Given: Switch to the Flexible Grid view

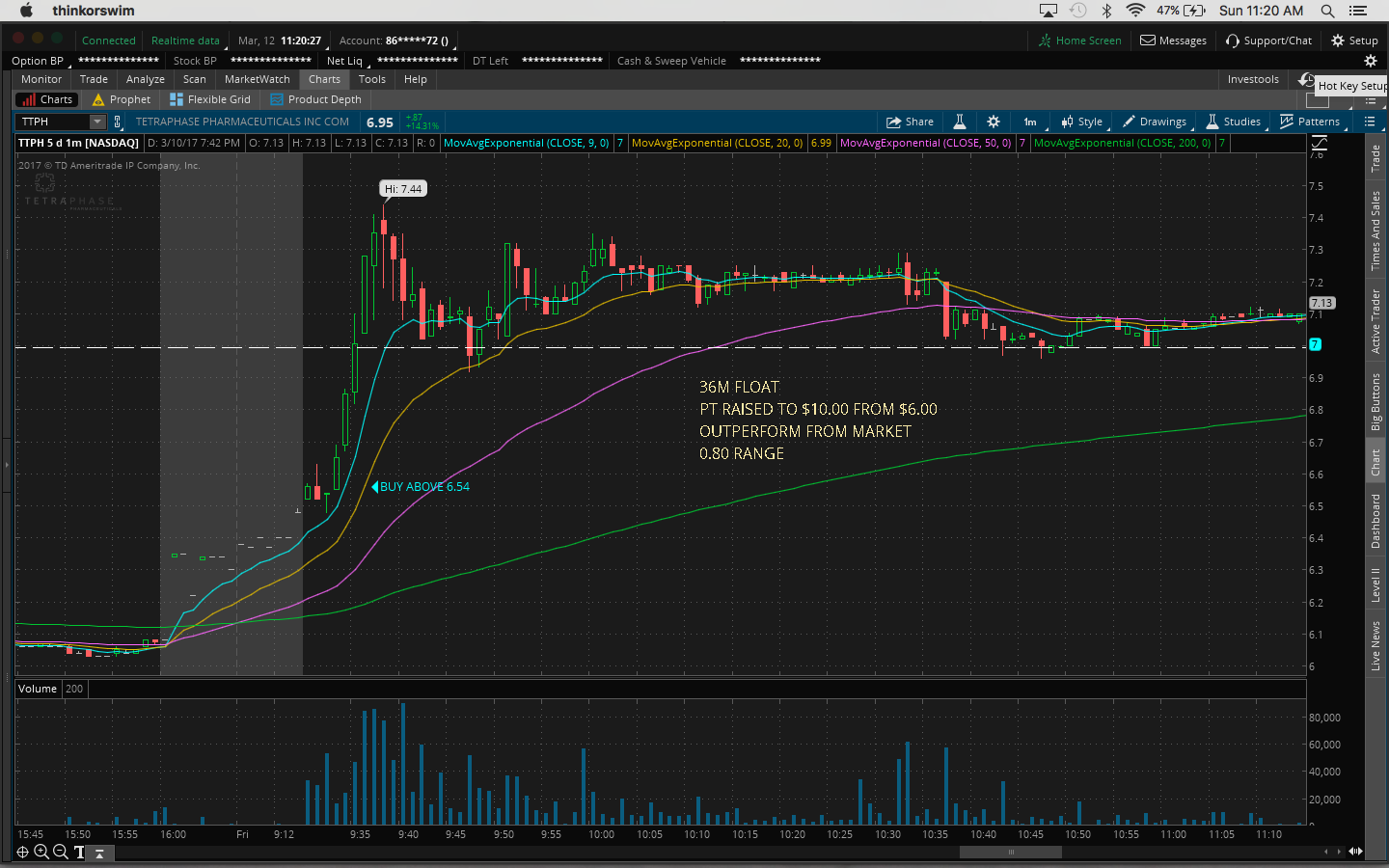Looking at the screenshot, I should pos(210,99).
